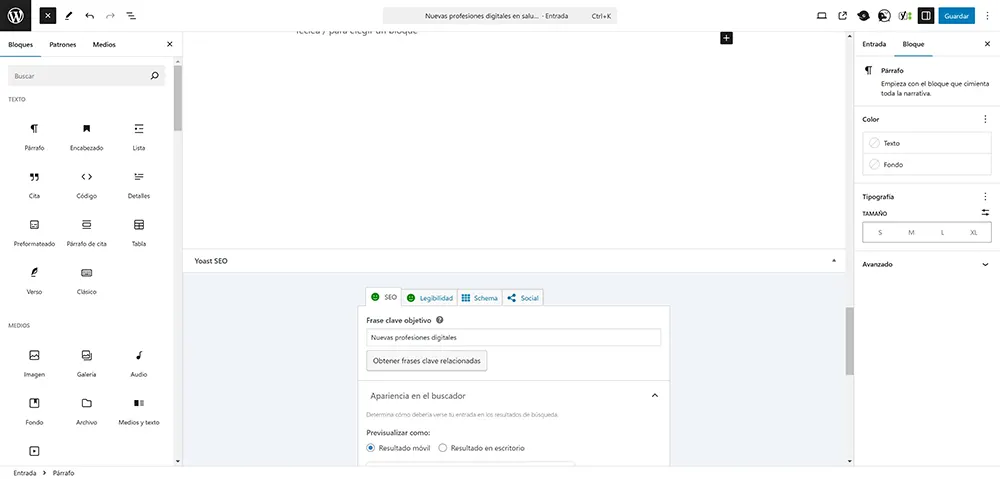The width and height of the screenshot is (1000, 479).
Task: Insert a Párrafo block
Action: pyautogui.click(x=34, y=135)
